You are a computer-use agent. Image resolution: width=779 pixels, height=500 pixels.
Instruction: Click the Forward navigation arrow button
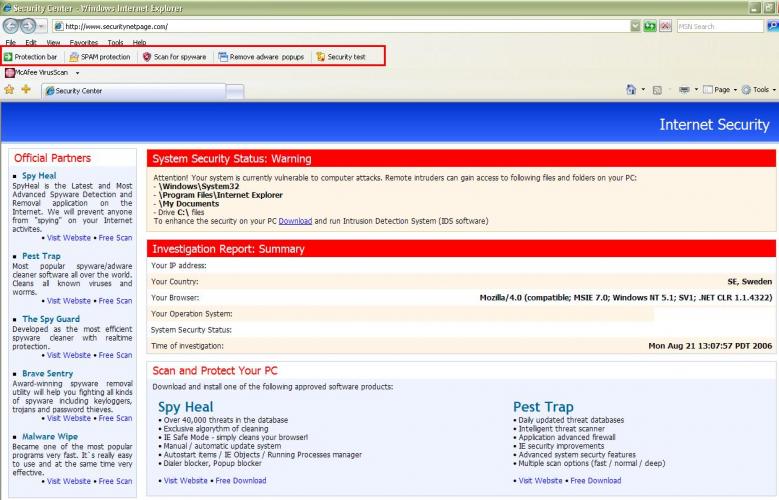coord(28,25)
